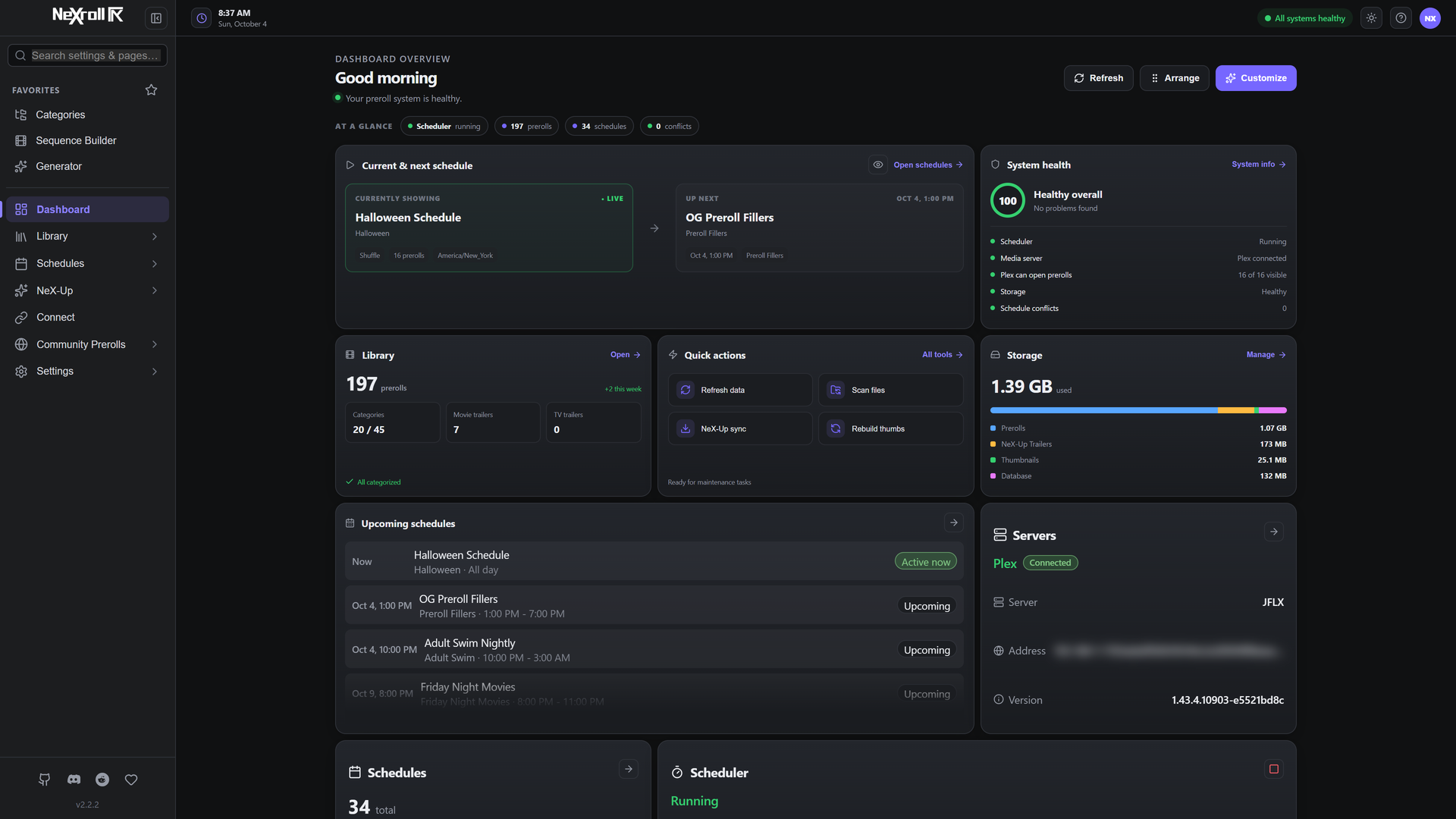Screen dimensions: 1456x819
Task: Open Generator from favorites
Action: pyautogui.click(x=88, y=166)
